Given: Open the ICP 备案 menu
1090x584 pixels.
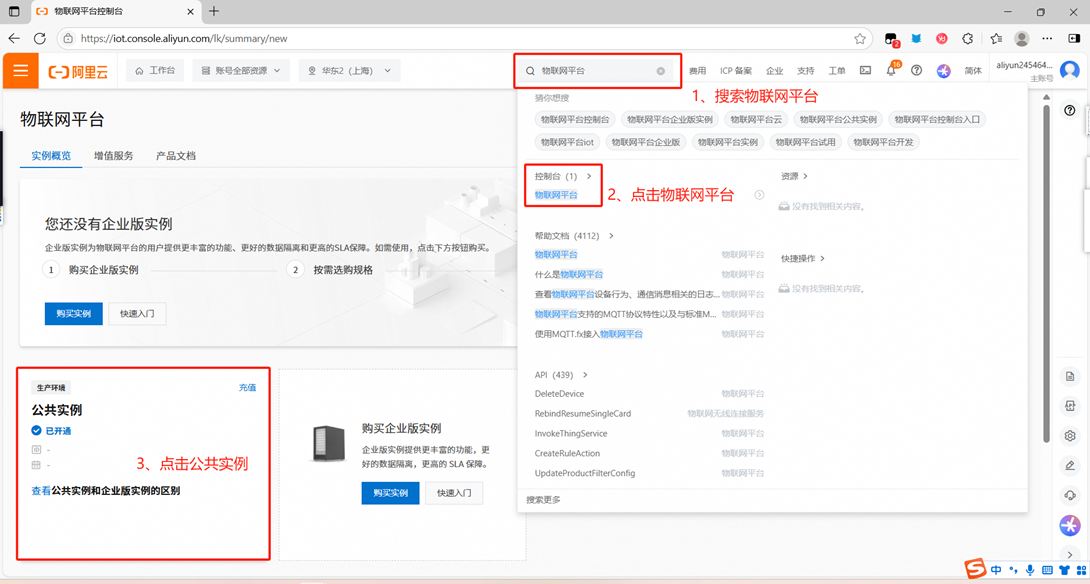Looking at the screenshot, I should click(736, 71).
